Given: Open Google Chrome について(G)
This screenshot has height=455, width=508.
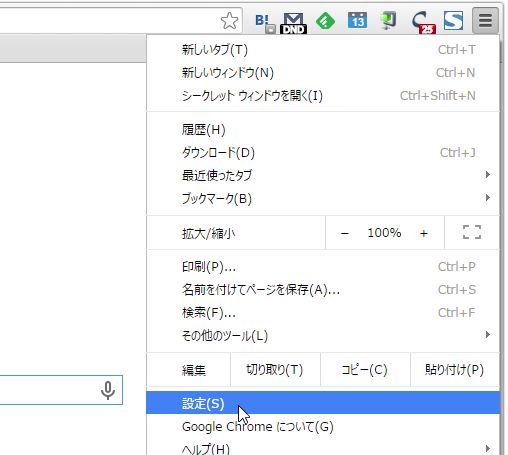Looking at the screenshot, I should pos(323,426).
